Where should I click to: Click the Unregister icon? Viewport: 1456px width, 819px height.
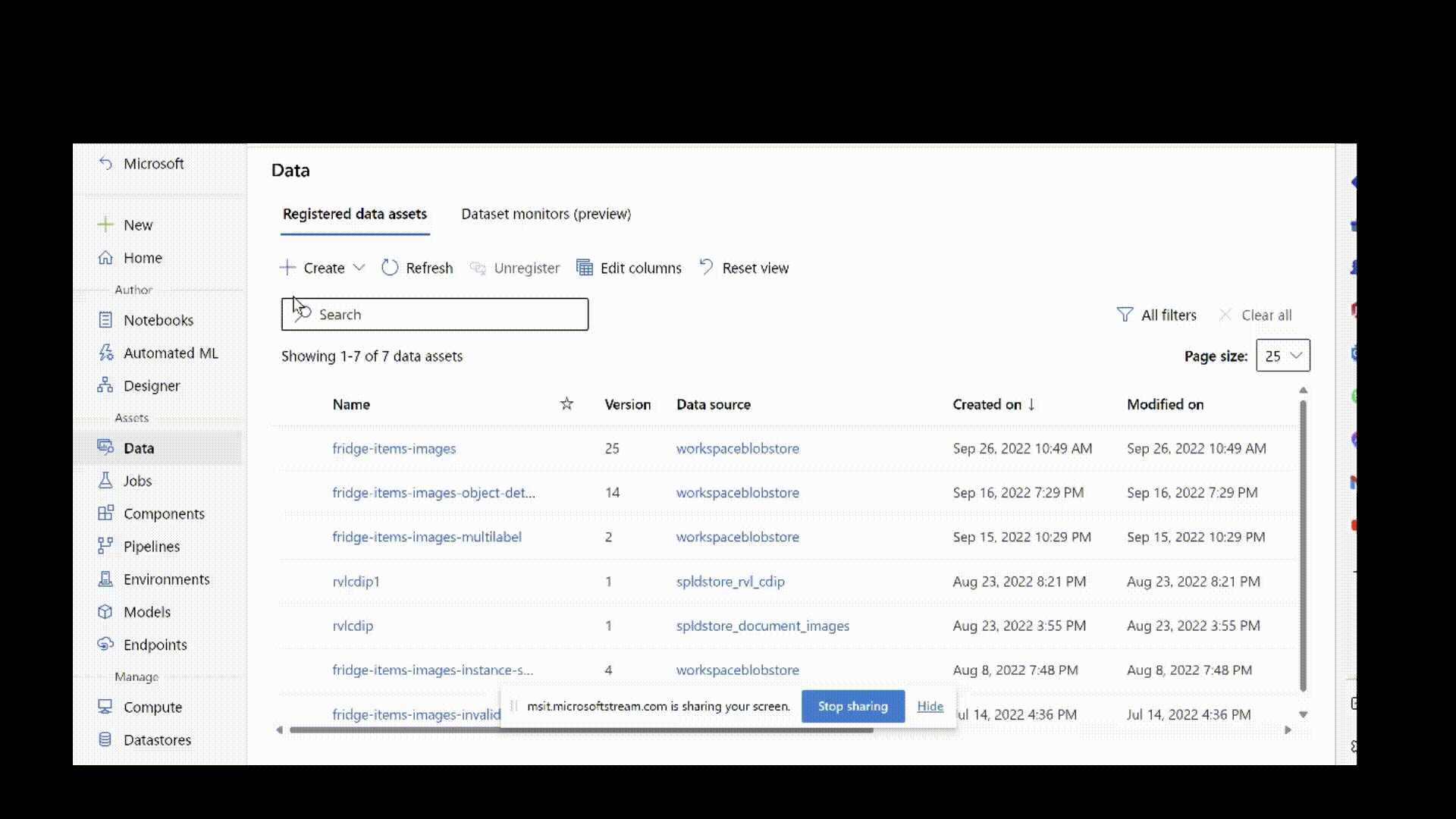pyautogui.click(x=478, y=268)
